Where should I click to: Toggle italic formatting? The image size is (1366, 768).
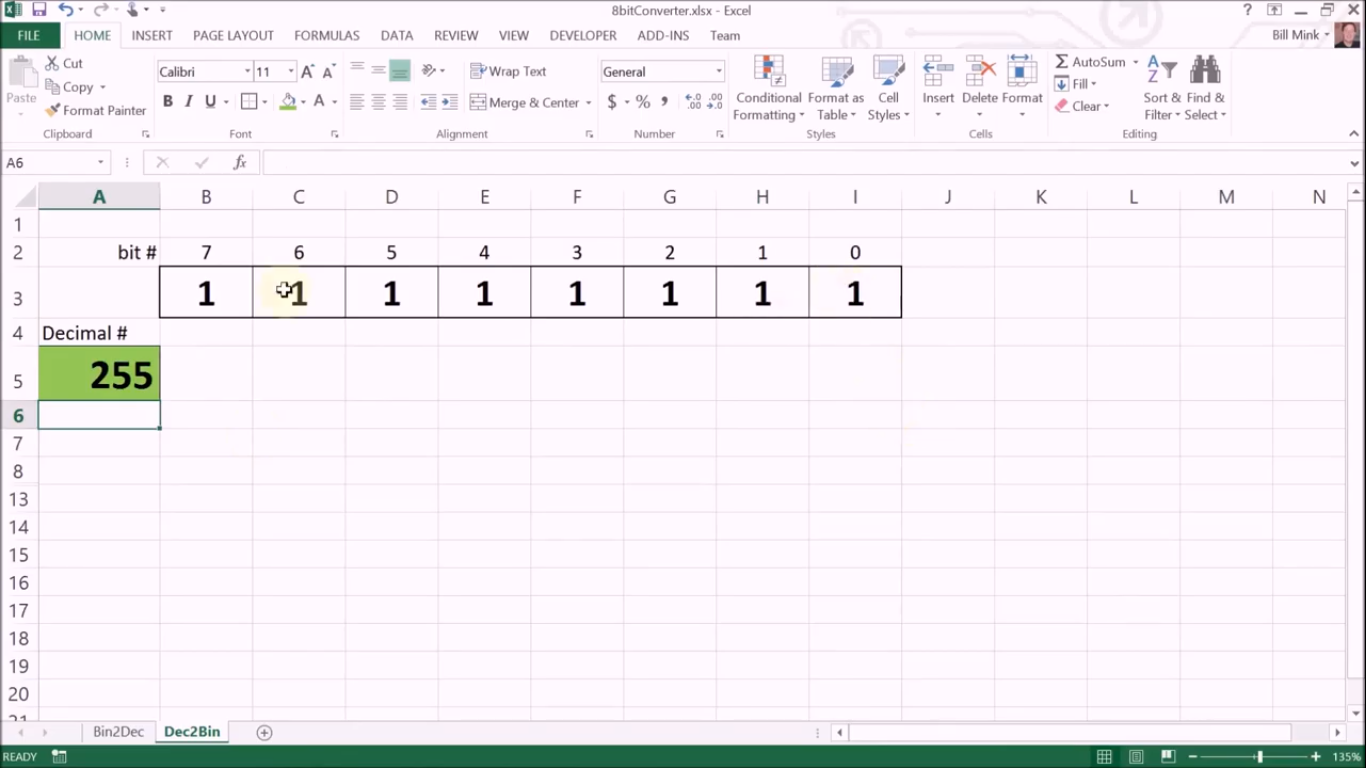(x=187, y=101)
